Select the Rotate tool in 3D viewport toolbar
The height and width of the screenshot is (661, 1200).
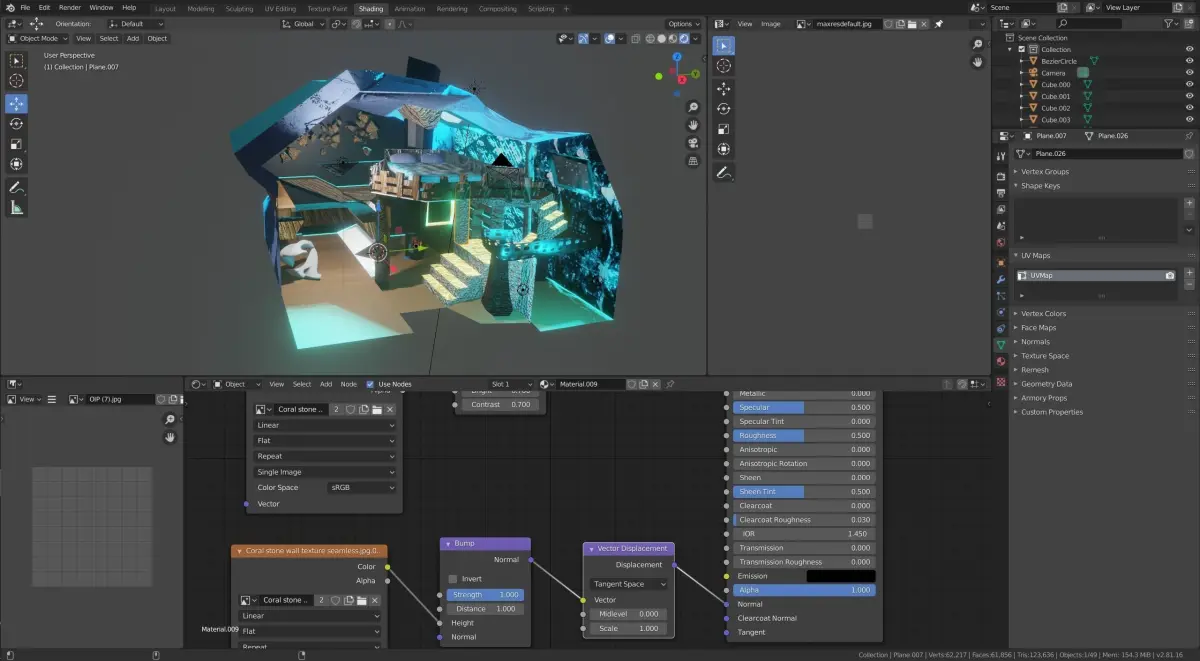[x=16, y=124]
